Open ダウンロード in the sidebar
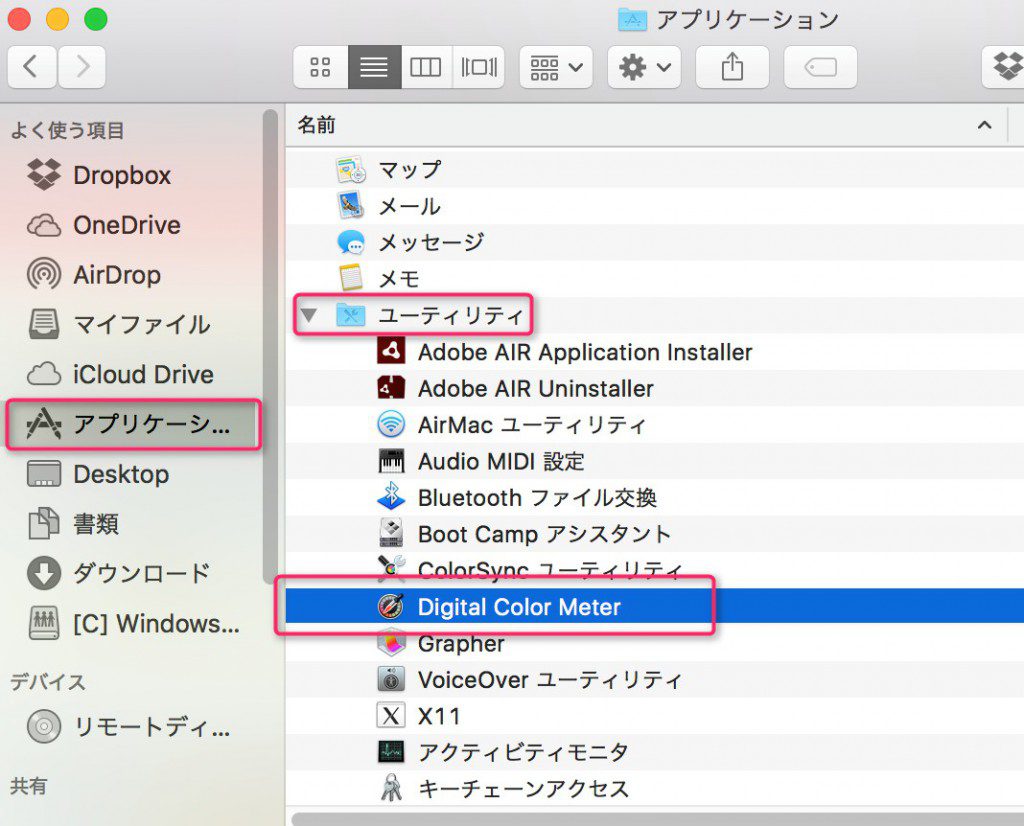1024x826 pixels. click(133, 573)
